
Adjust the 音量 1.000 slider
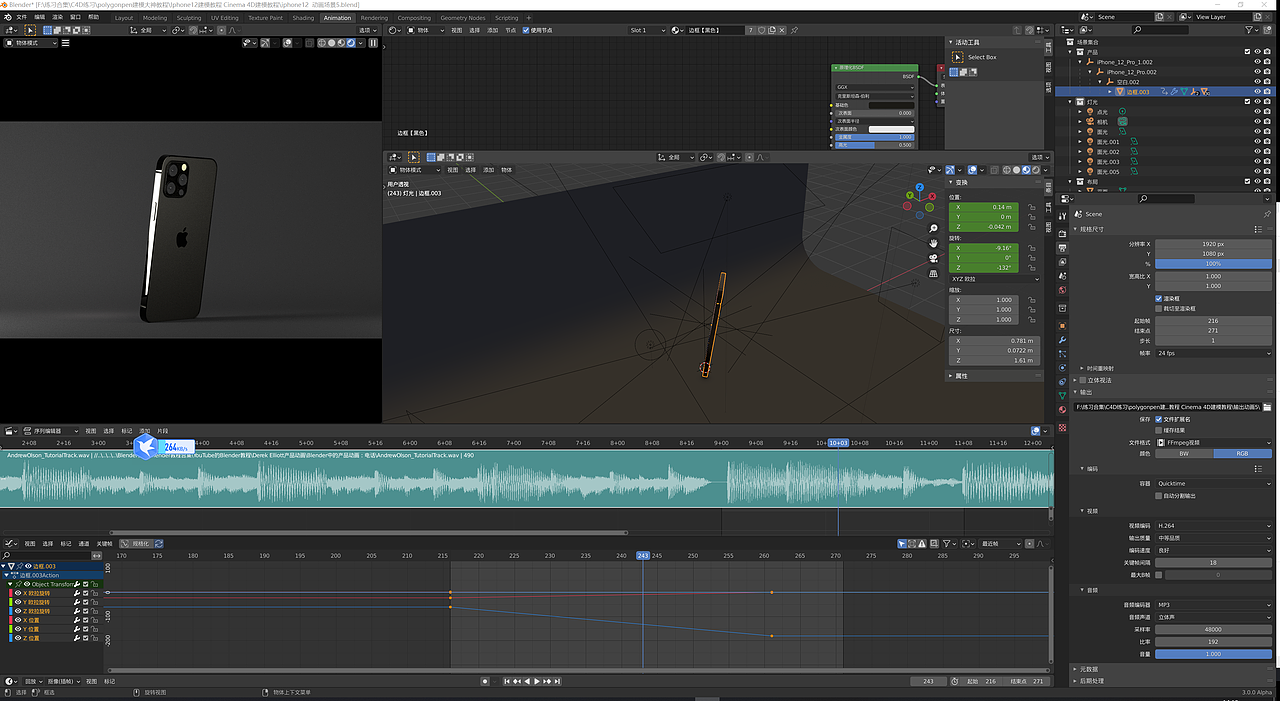[1214, 654]
